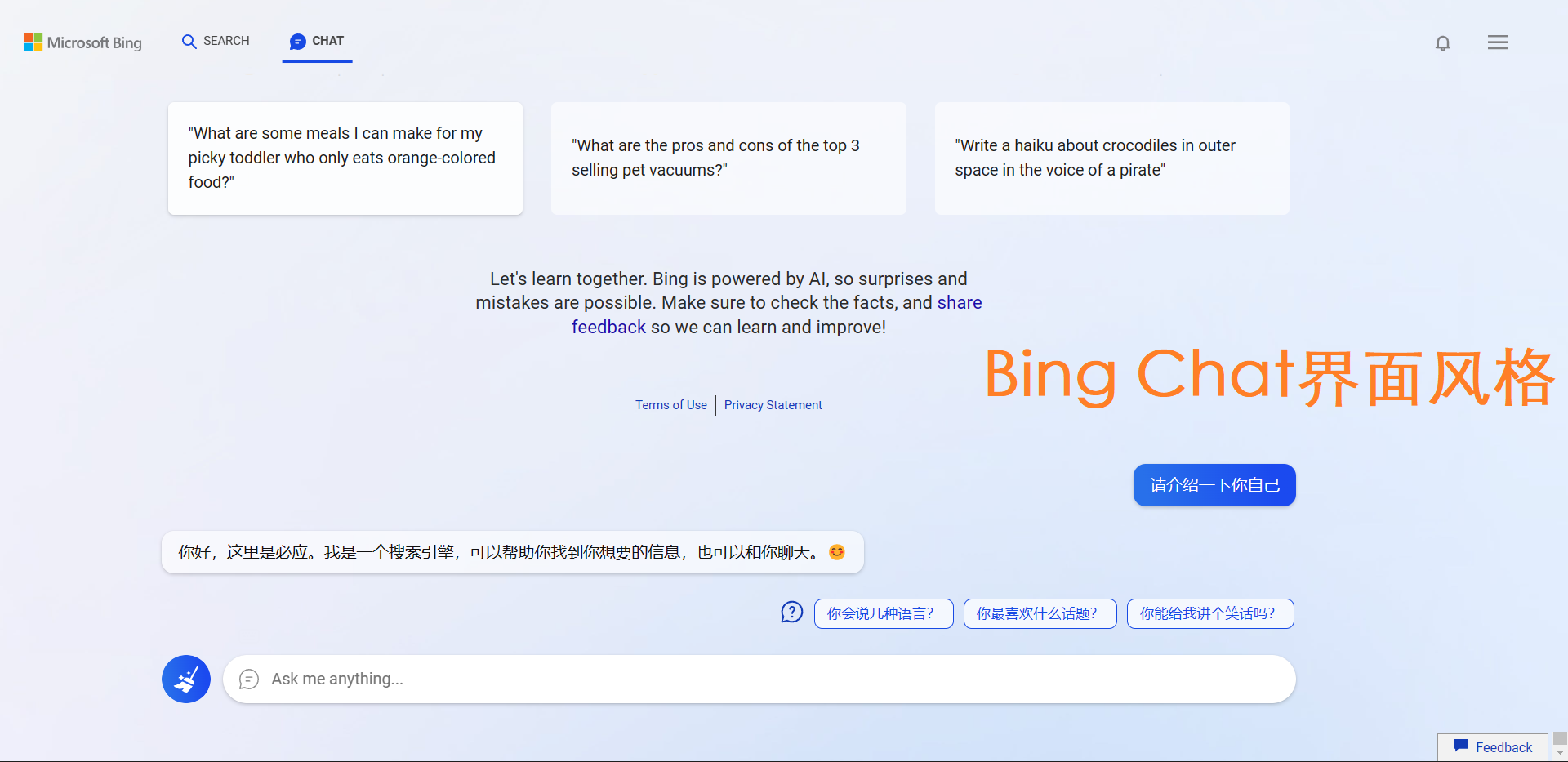The image size is (1568, 762).
Task: Click the notifications bell icon
Action: [1442, 42]
